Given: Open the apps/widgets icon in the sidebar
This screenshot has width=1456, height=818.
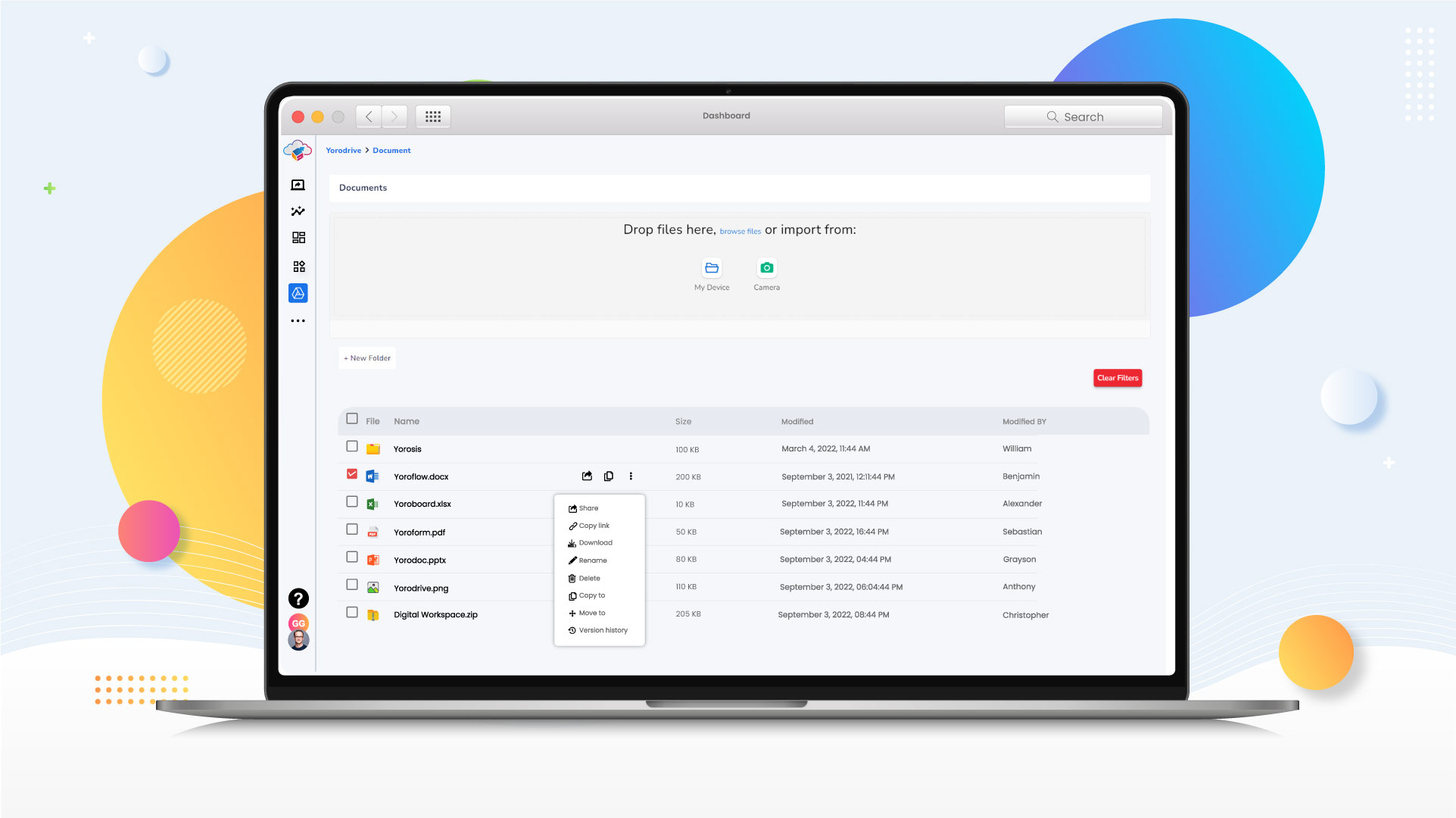Looking at the screenshot, I should 298,266.
